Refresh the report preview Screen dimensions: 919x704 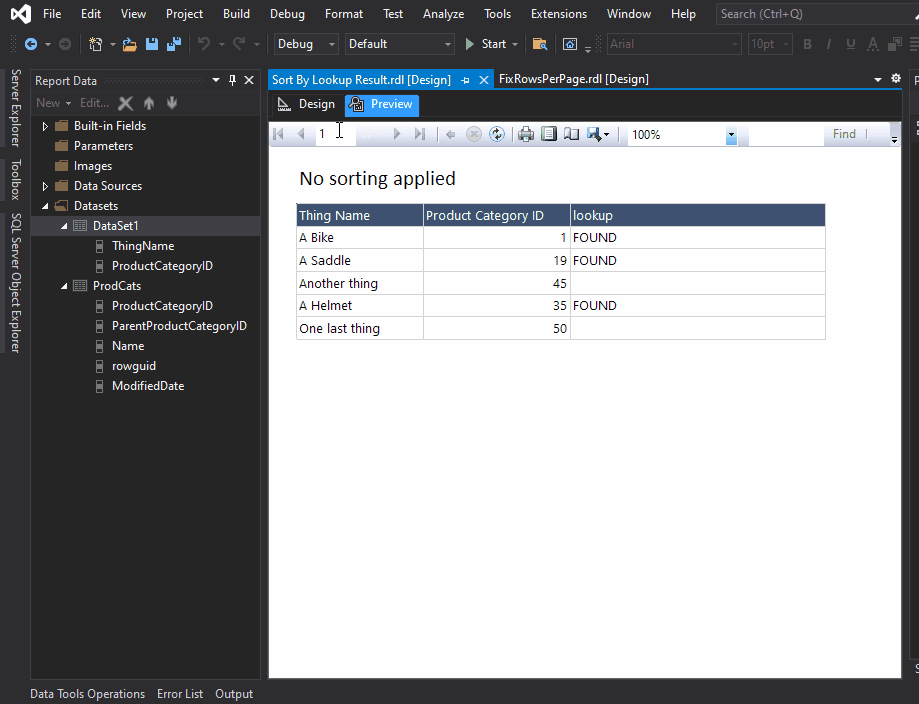(497, 133)
